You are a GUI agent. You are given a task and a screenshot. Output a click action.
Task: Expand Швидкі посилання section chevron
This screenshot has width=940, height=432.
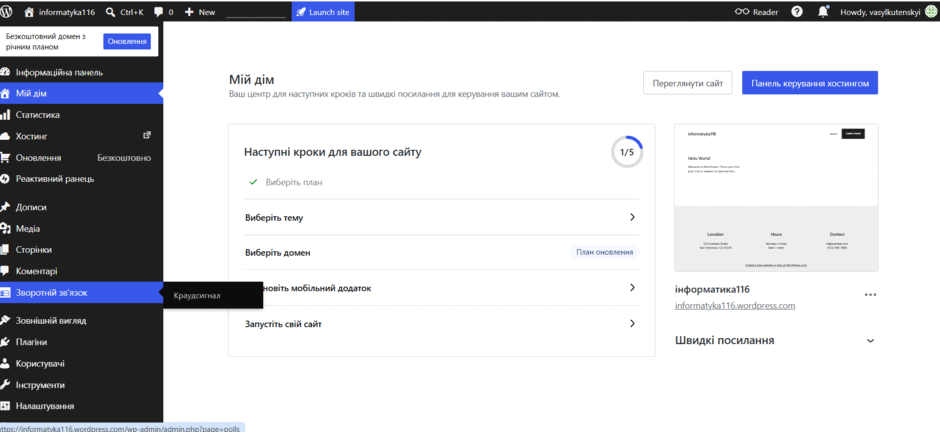tap(870, 340)
